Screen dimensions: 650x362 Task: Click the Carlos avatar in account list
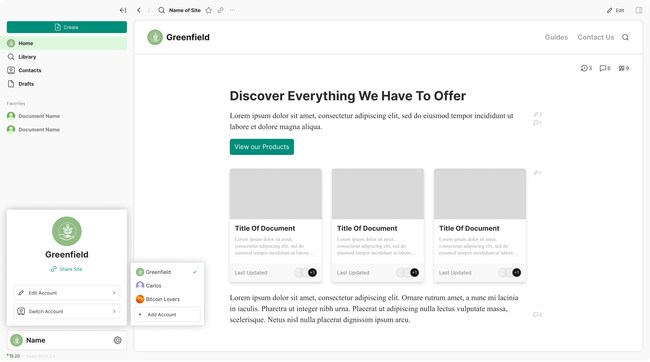140,285
